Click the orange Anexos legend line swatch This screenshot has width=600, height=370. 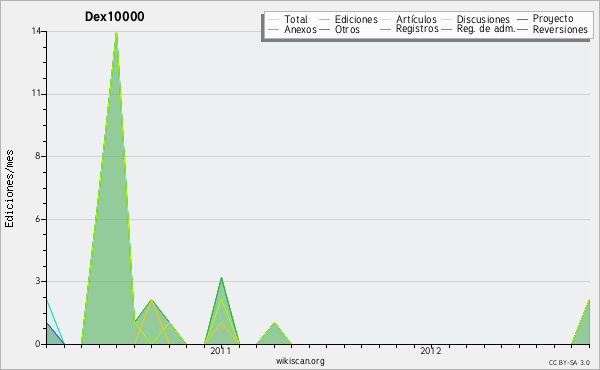click(274, 29)
